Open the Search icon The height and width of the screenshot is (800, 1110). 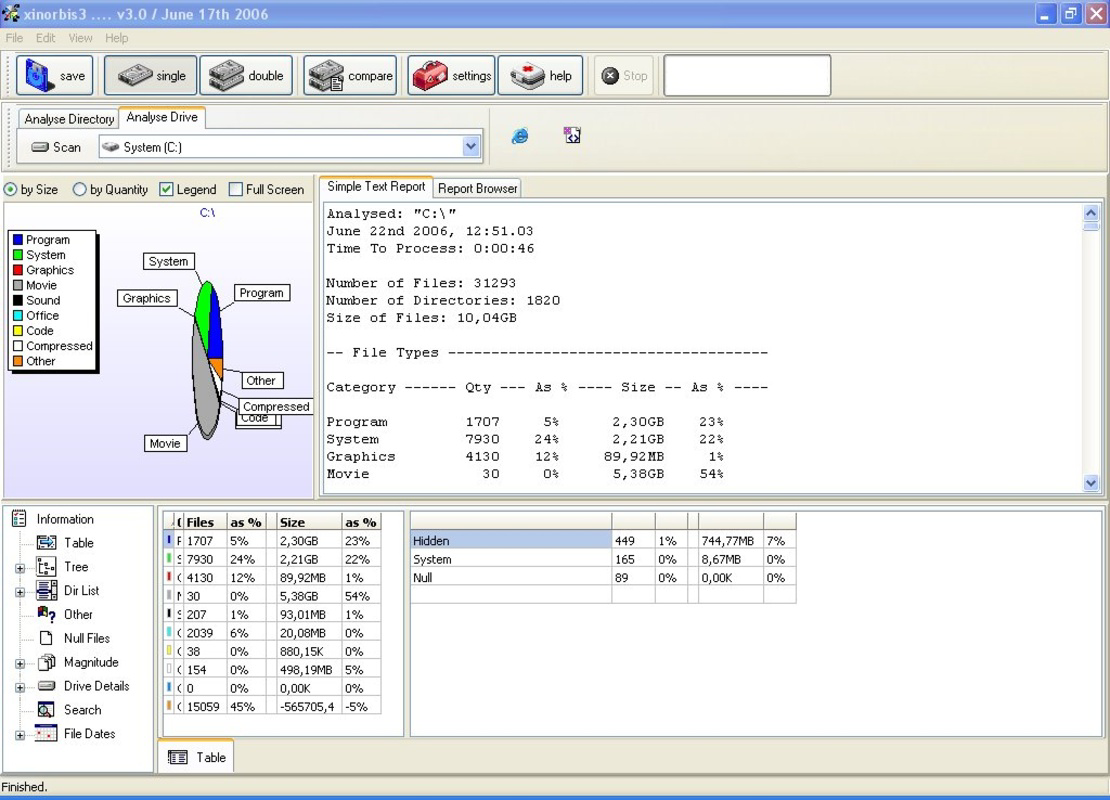pos(46,709)
